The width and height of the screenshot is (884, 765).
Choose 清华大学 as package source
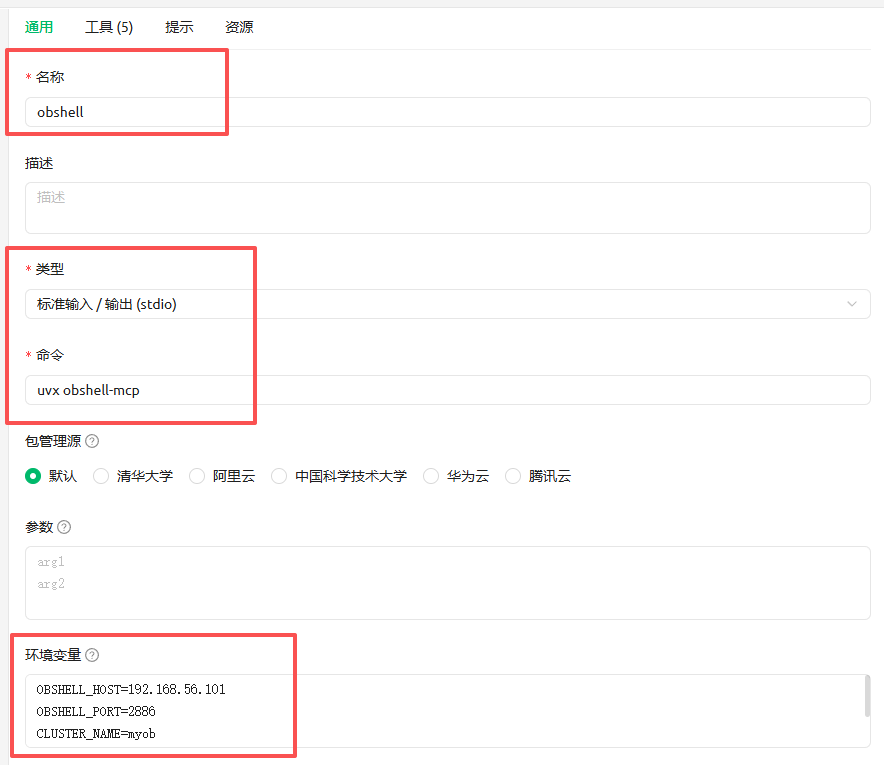click(x=101, y=476)
